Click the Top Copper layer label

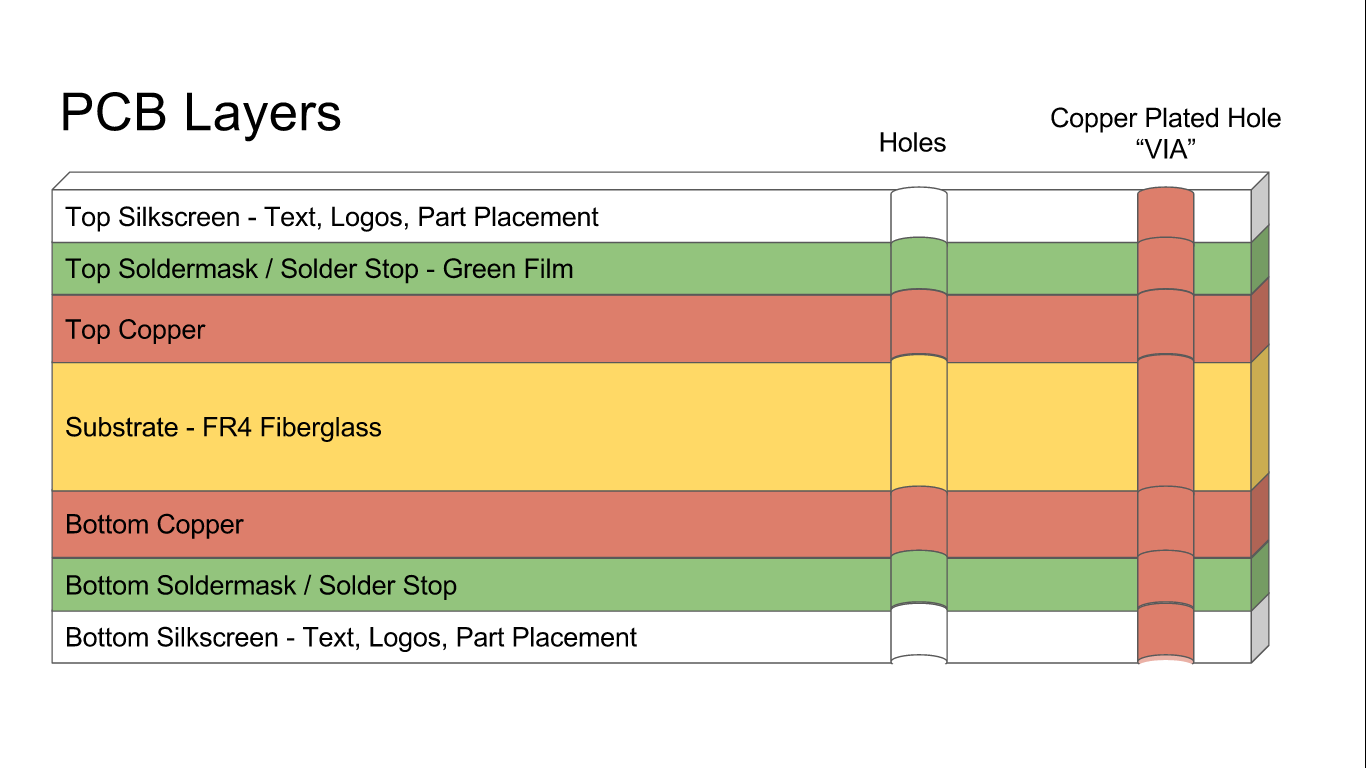pos(135,330)
